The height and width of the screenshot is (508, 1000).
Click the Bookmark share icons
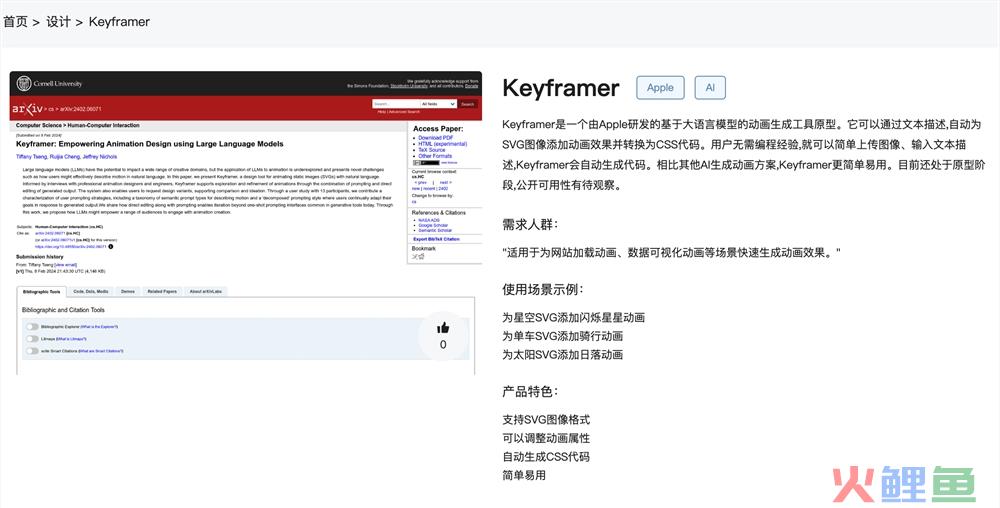tap(418, 256)
